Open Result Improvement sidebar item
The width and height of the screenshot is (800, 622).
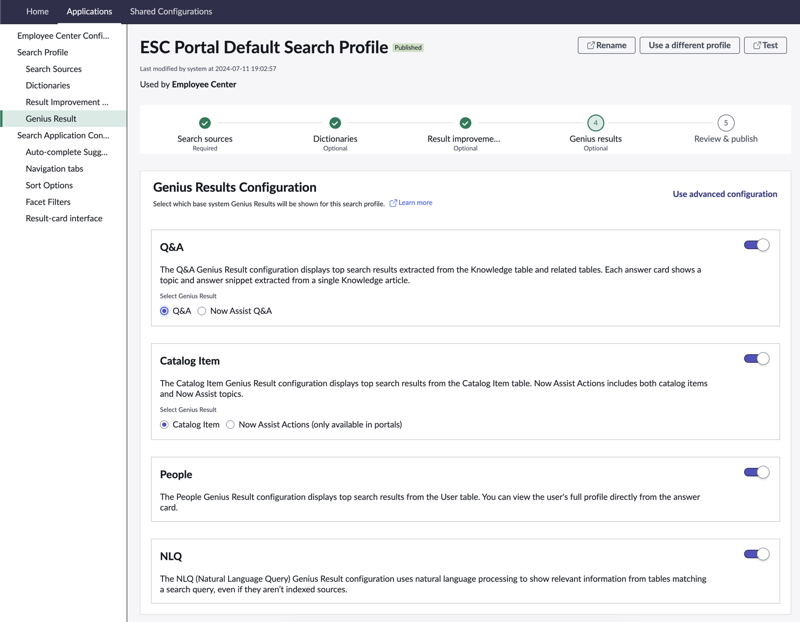pyautogui.click(x=67, y=102)
